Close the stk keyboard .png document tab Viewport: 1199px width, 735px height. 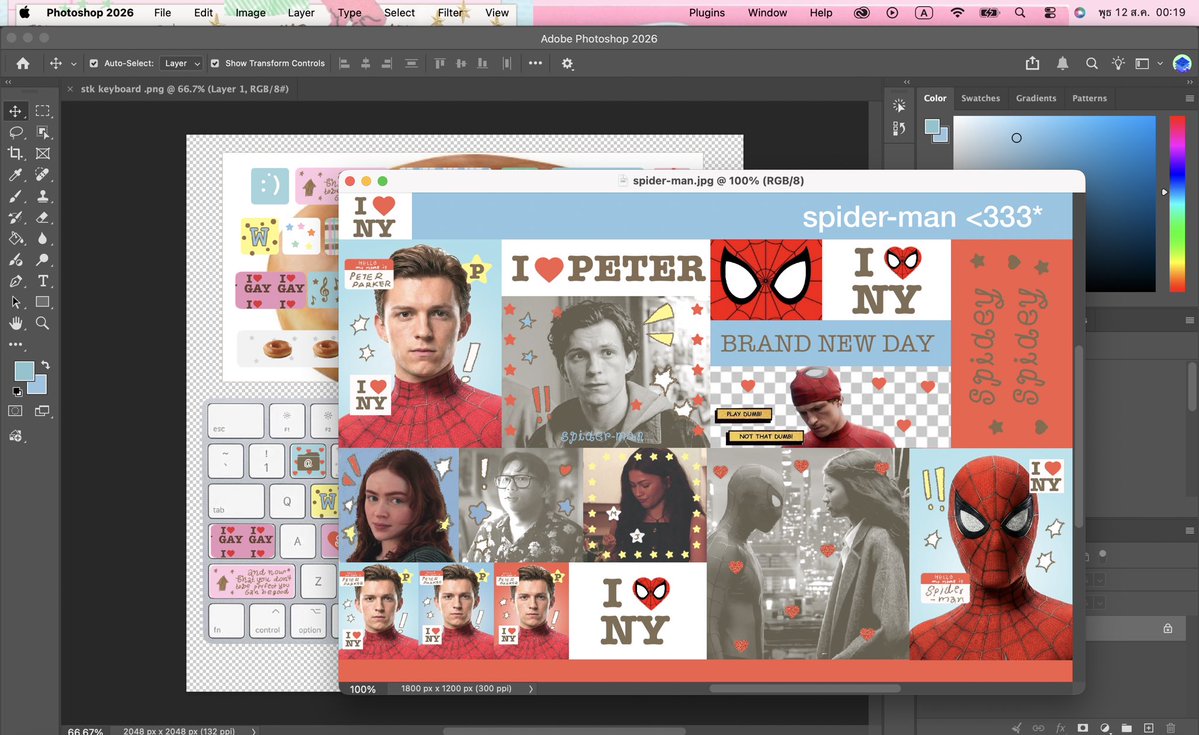click(70, 89)
